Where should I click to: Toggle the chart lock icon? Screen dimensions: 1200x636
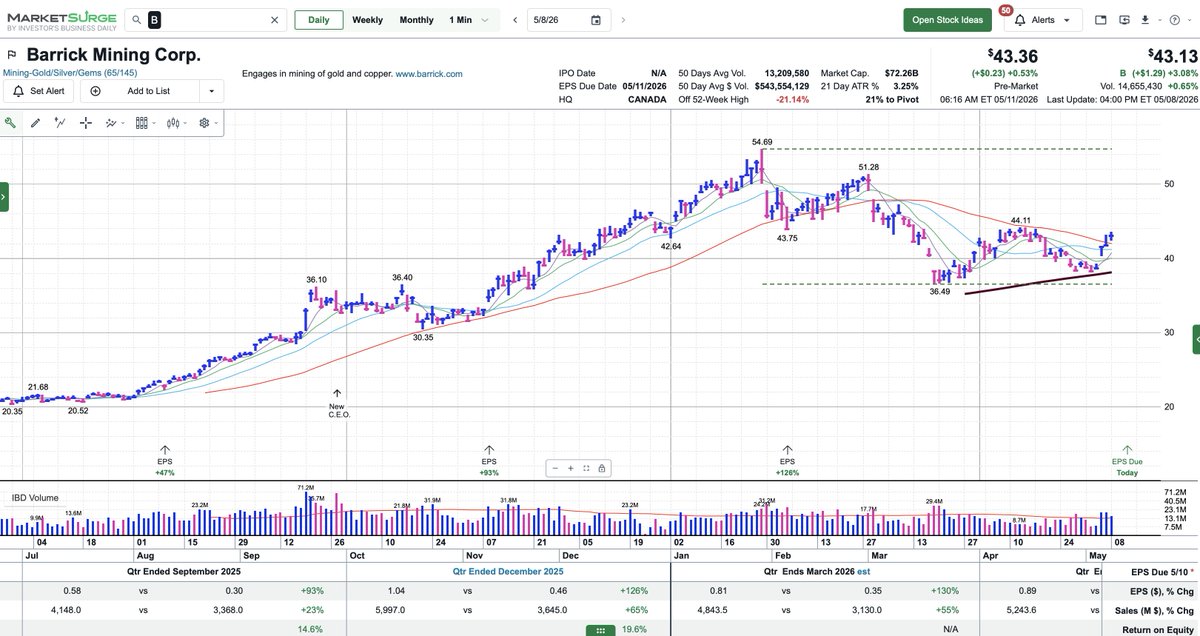pyautogui.click(x=601, y=468)
